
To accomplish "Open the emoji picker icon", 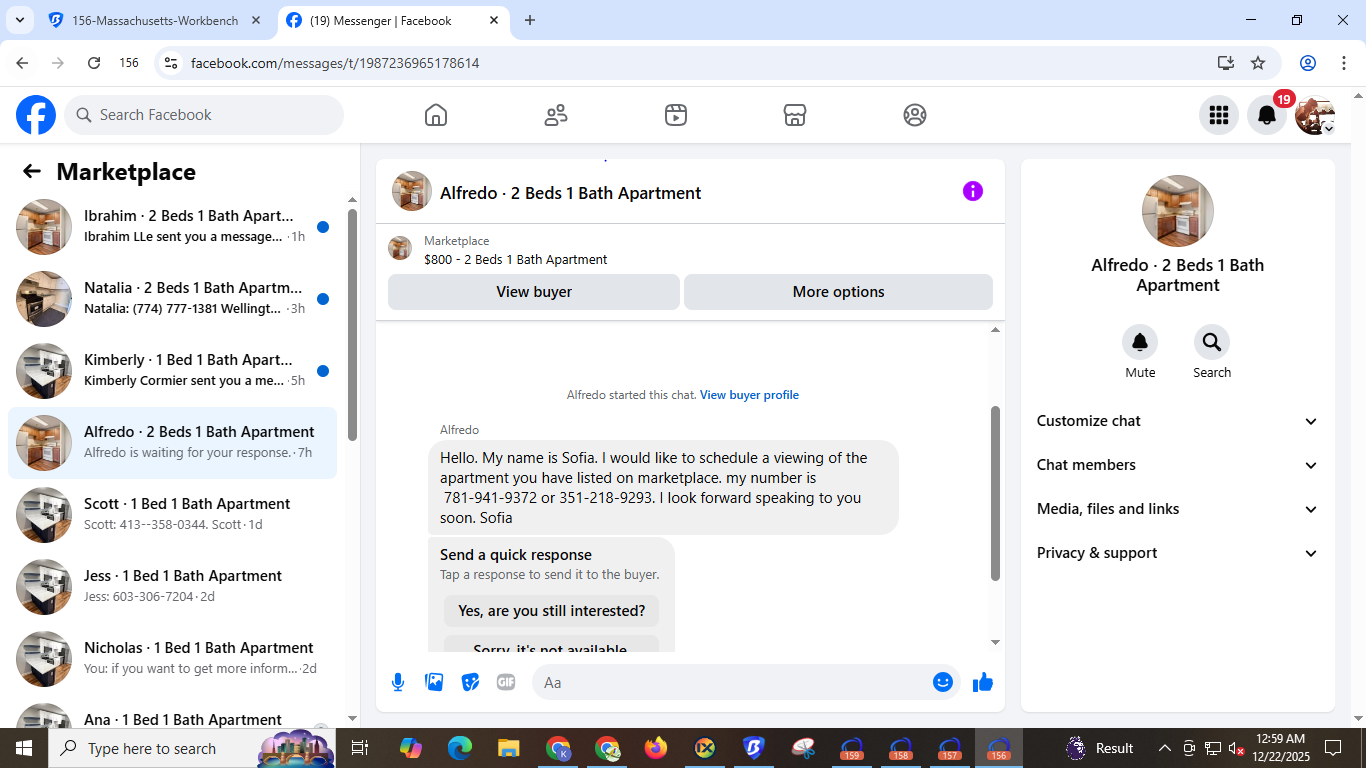I will (942, 682).
